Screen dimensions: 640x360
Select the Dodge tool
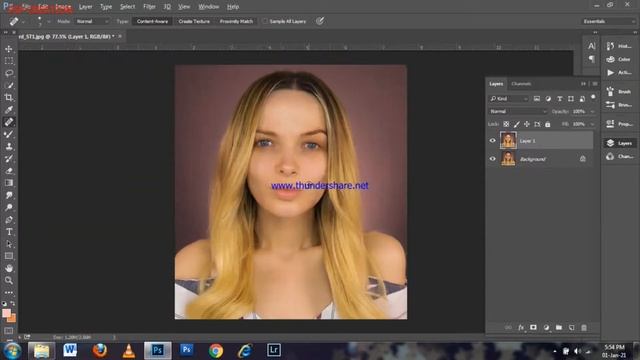point(9,207)
